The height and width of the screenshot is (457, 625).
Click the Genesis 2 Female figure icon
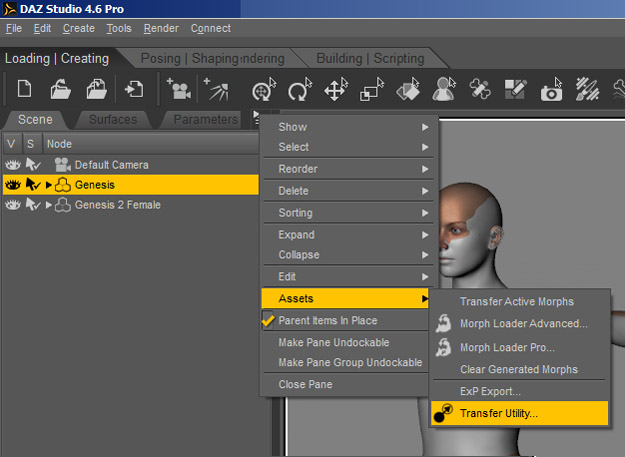[x=63, y=205]
